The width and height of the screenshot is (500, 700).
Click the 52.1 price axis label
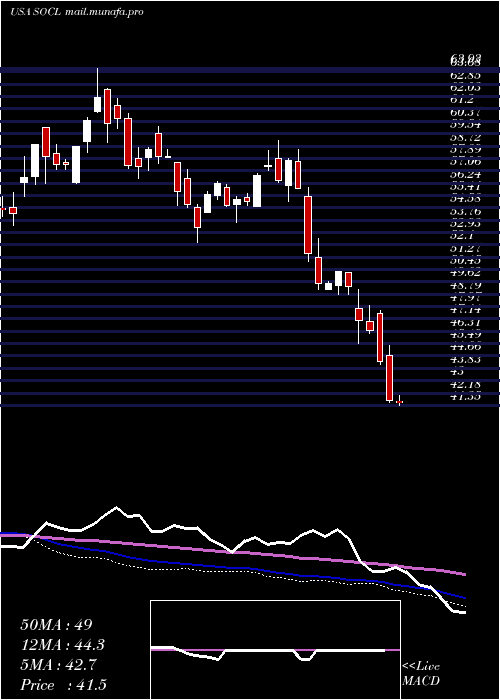(x=461, y=237)
